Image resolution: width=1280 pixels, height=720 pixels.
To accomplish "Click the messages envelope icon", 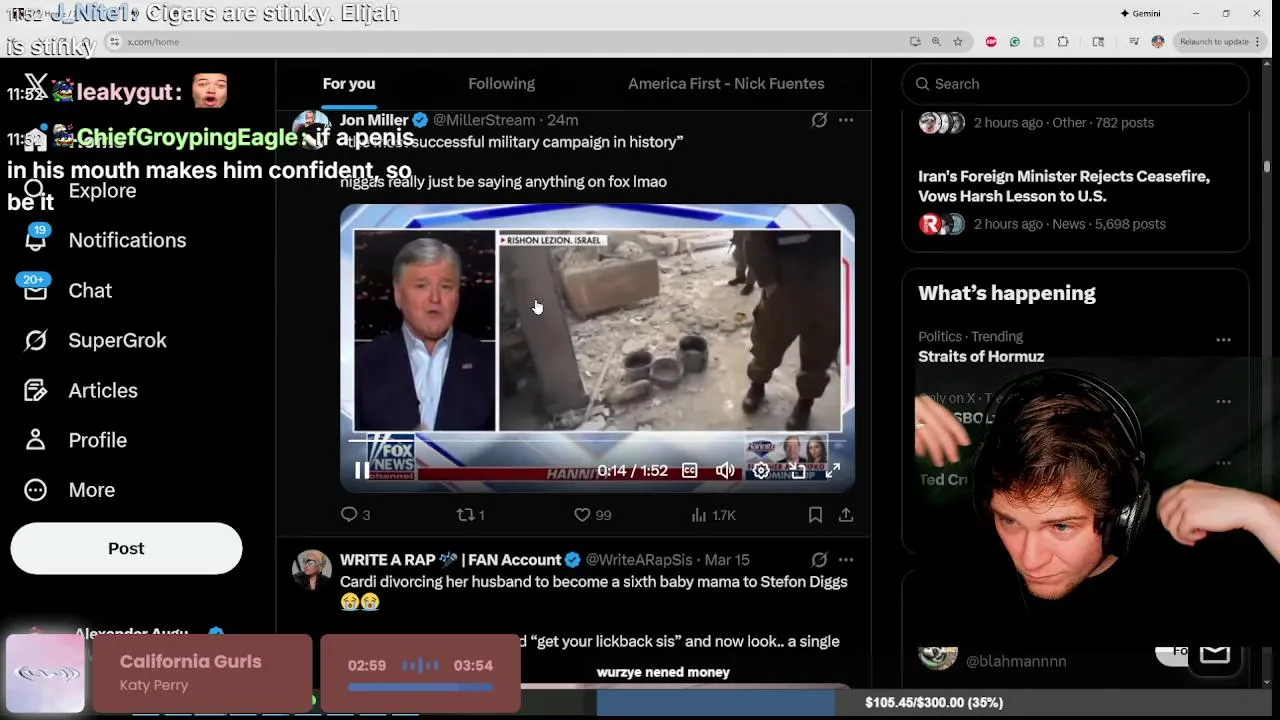I will (1215, 655).
